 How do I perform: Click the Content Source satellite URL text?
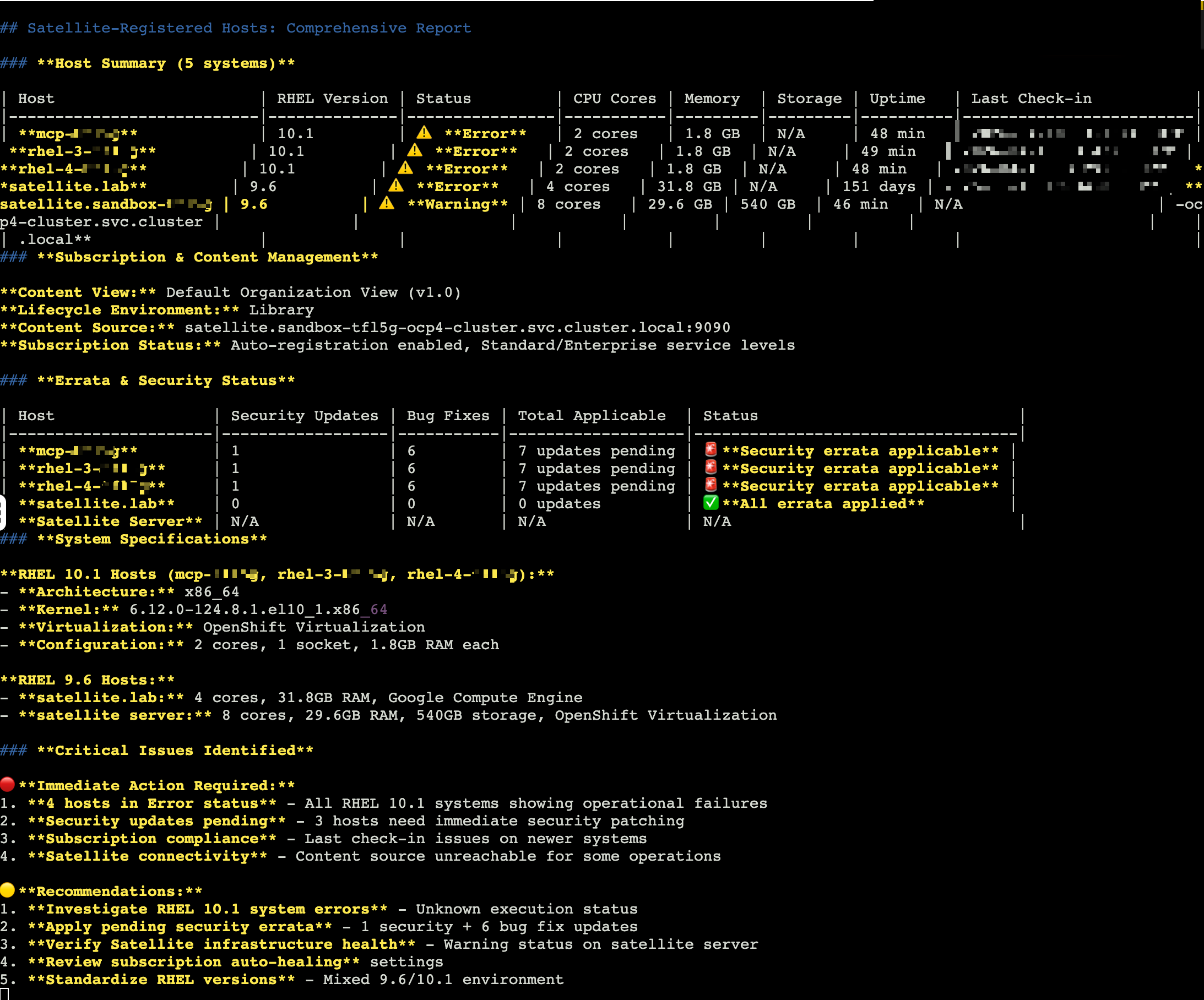(457, 327)
